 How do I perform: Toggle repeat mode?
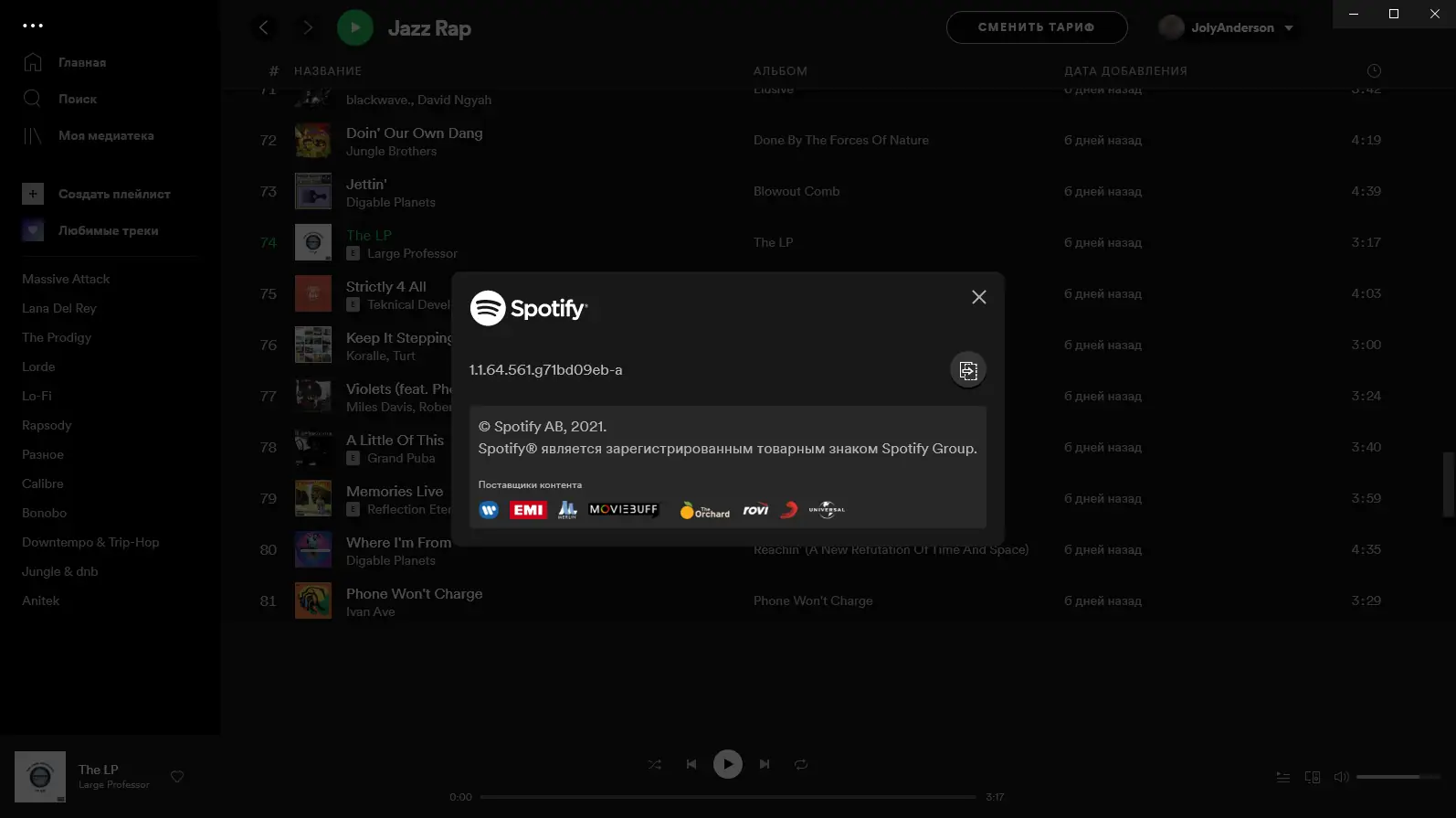point(801,764)
